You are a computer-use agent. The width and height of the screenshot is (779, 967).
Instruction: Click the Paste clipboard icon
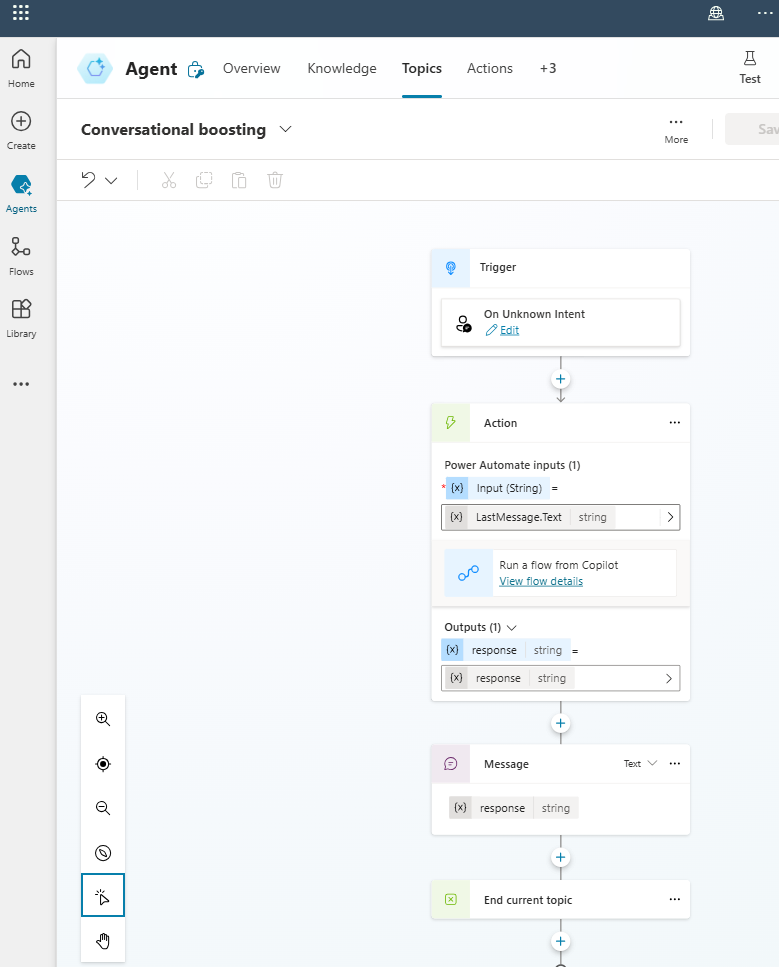tap(239, 180)
